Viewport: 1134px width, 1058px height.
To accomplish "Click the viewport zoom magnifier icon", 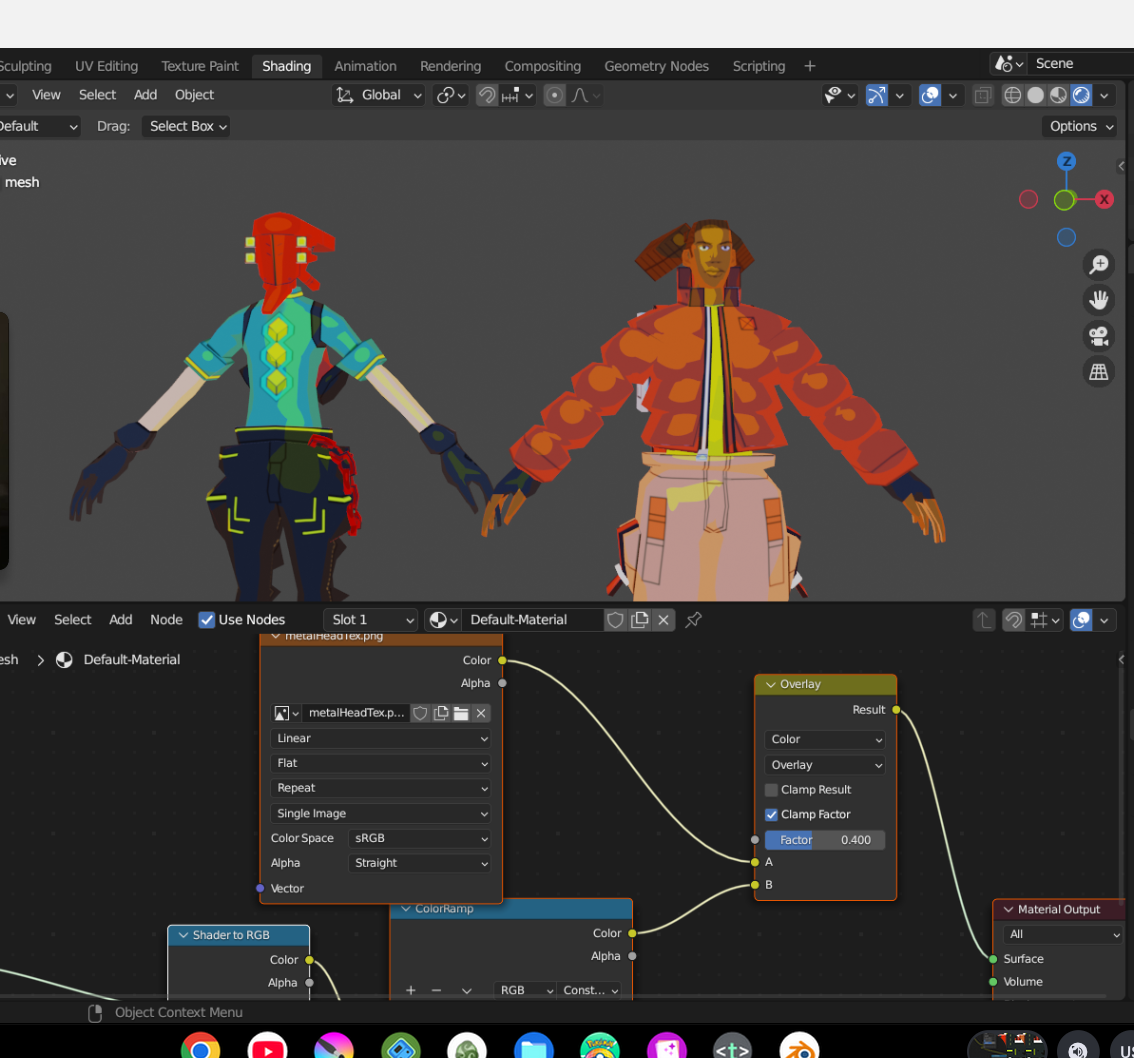I will (1098, 265).
